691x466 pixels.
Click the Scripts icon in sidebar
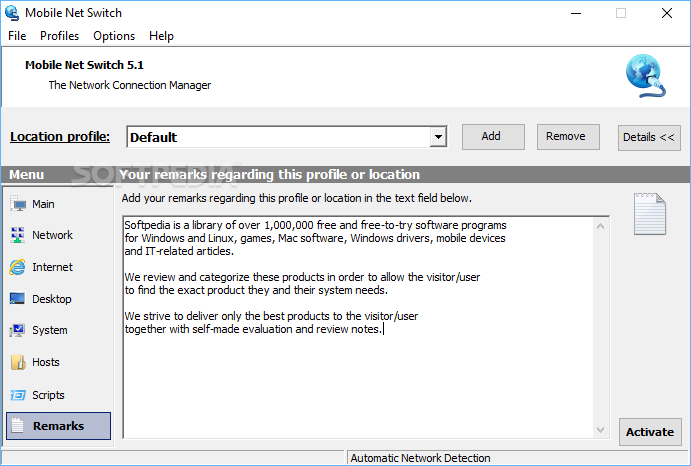(18, 395)
